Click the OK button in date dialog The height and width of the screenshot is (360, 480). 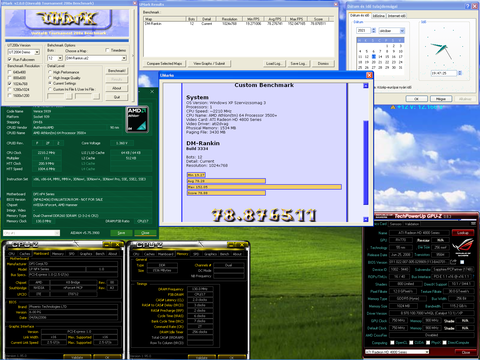416,99
